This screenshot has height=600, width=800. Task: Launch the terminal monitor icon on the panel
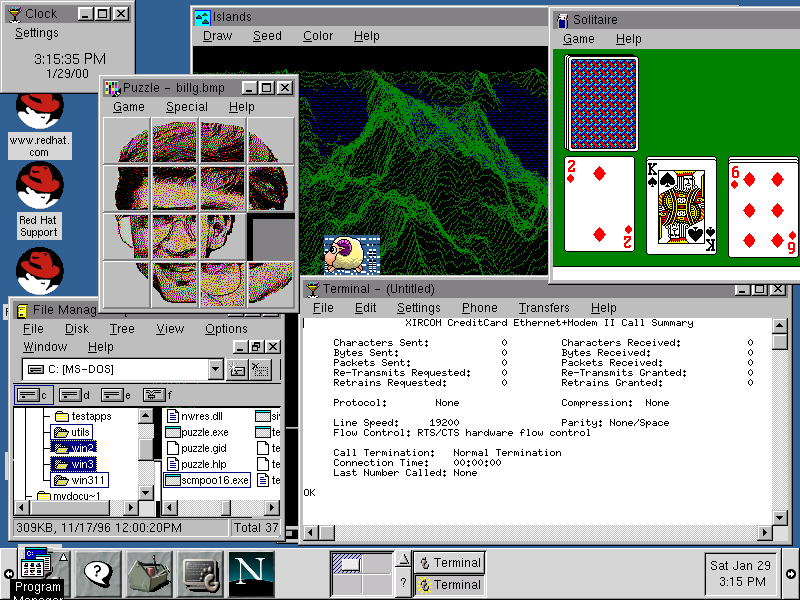201,574
